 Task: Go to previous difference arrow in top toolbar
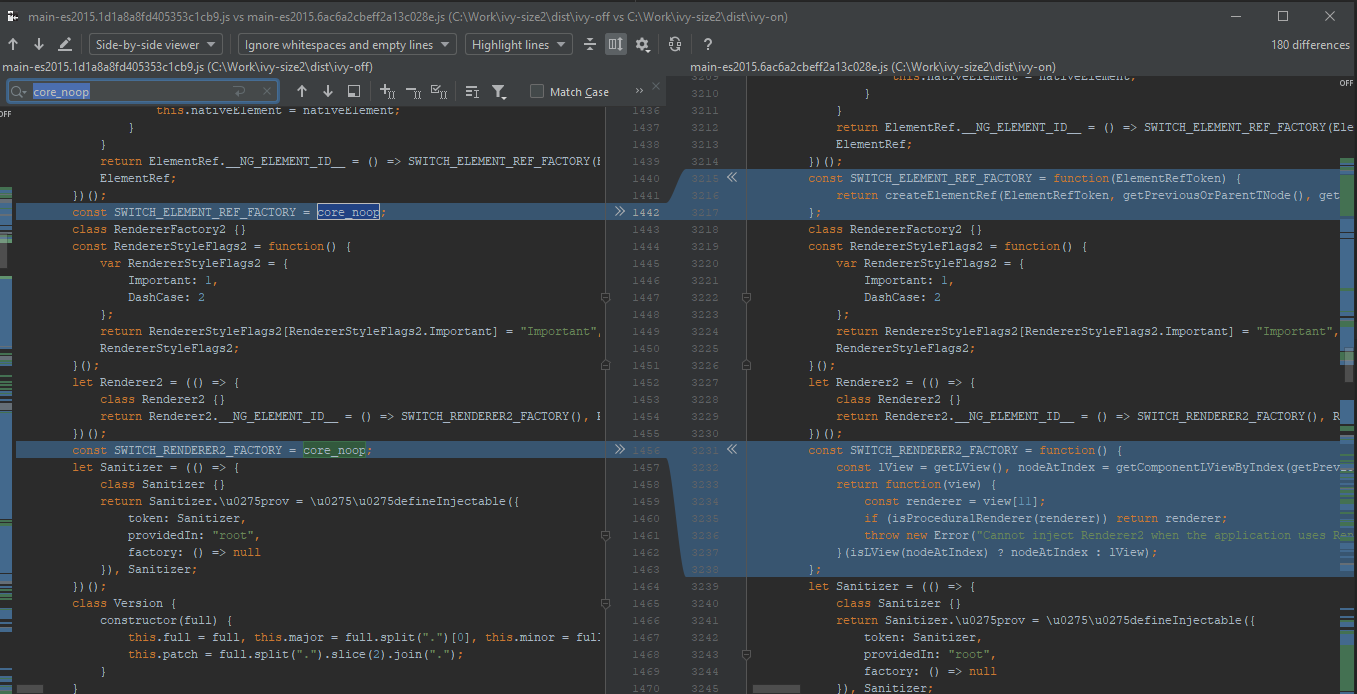pos(13,44)
